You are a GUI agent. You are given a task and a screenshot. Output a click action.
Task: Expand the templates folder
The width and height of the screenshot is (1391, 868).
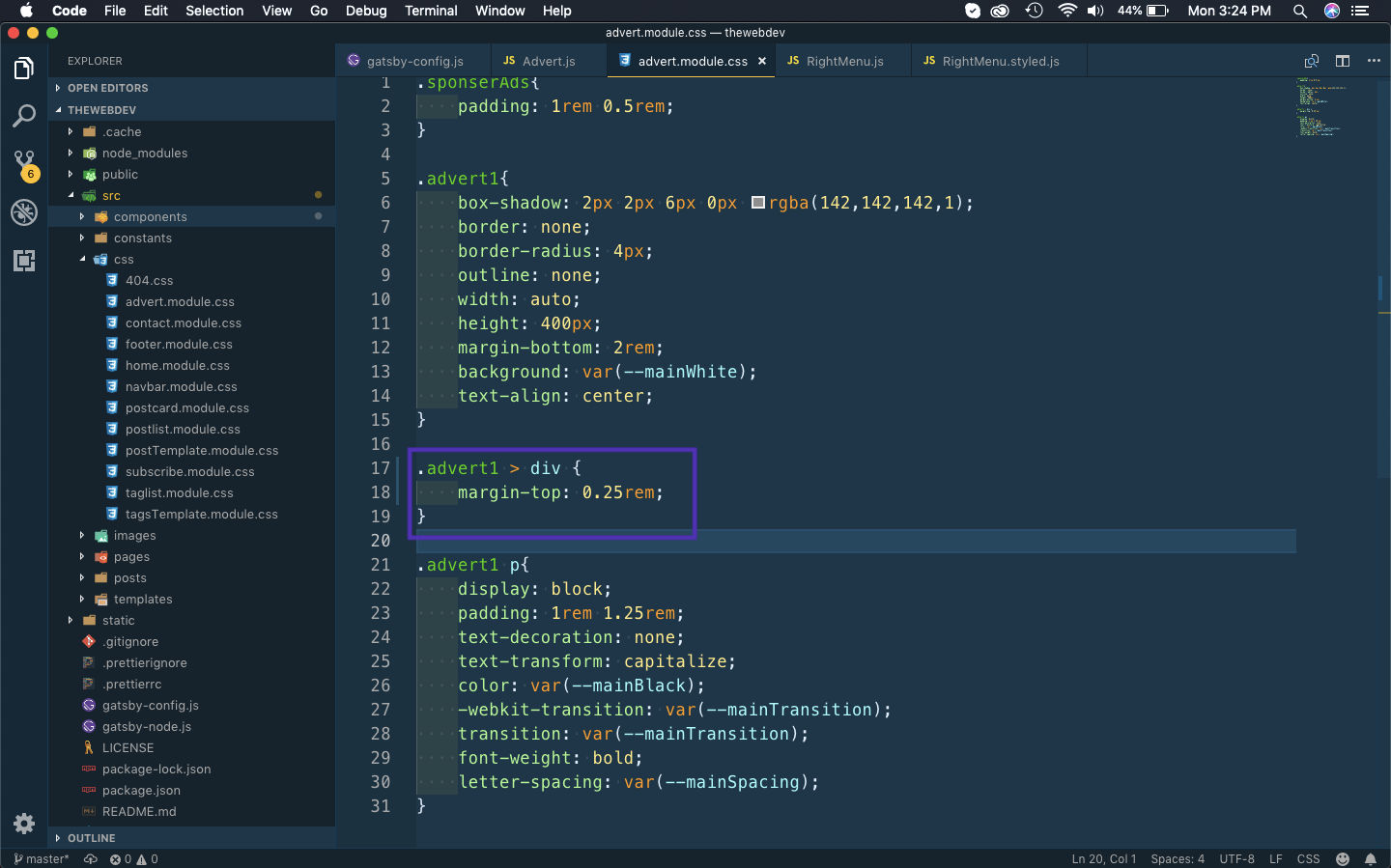click(192, 600)
